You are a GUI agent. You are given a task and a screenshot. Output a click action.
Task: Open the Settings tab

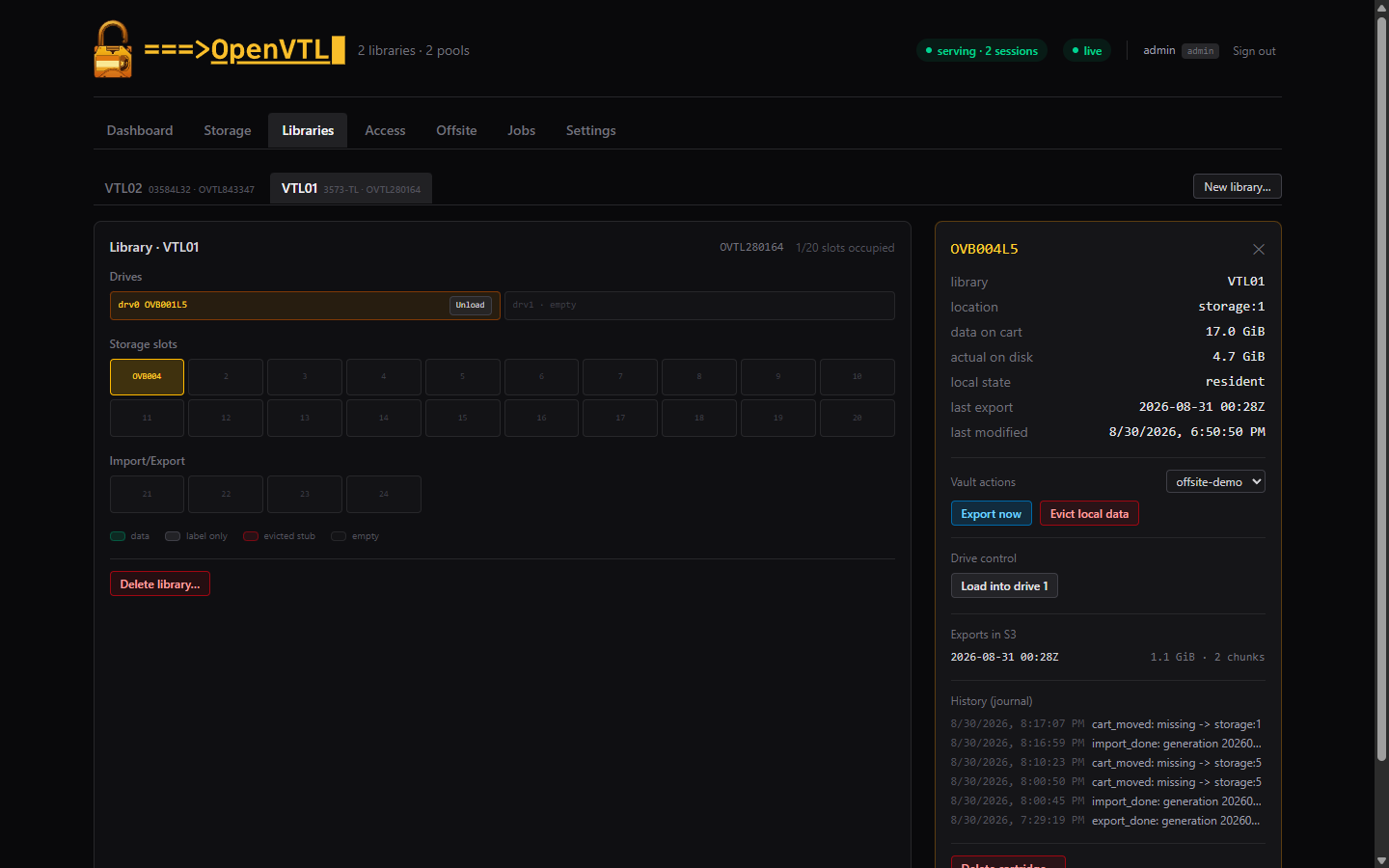click(x=591, y=130)
